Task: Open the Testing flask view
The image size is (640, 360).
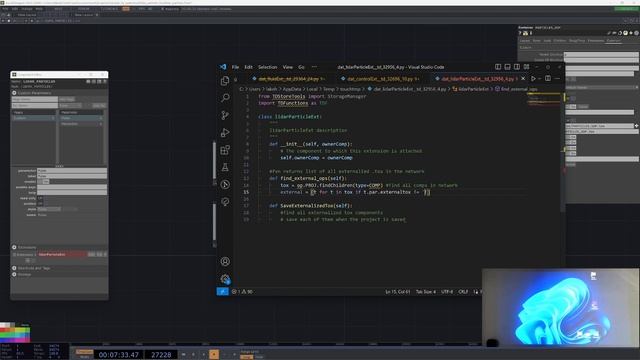Action: pos(225,167)
